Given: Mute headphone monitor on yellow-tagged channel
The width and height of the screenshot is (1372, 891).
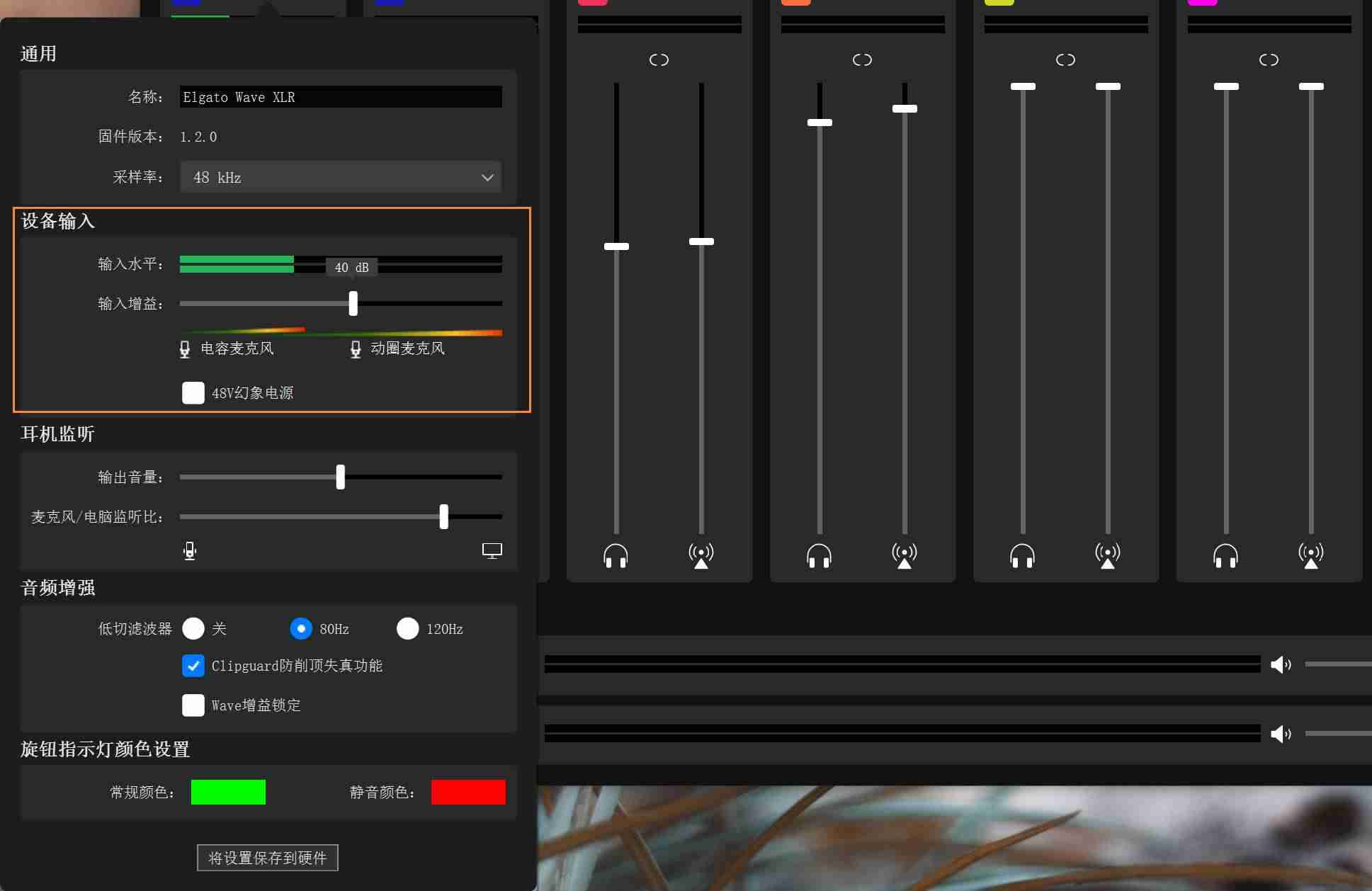Looking at the screenshot, I should 1022,556.
